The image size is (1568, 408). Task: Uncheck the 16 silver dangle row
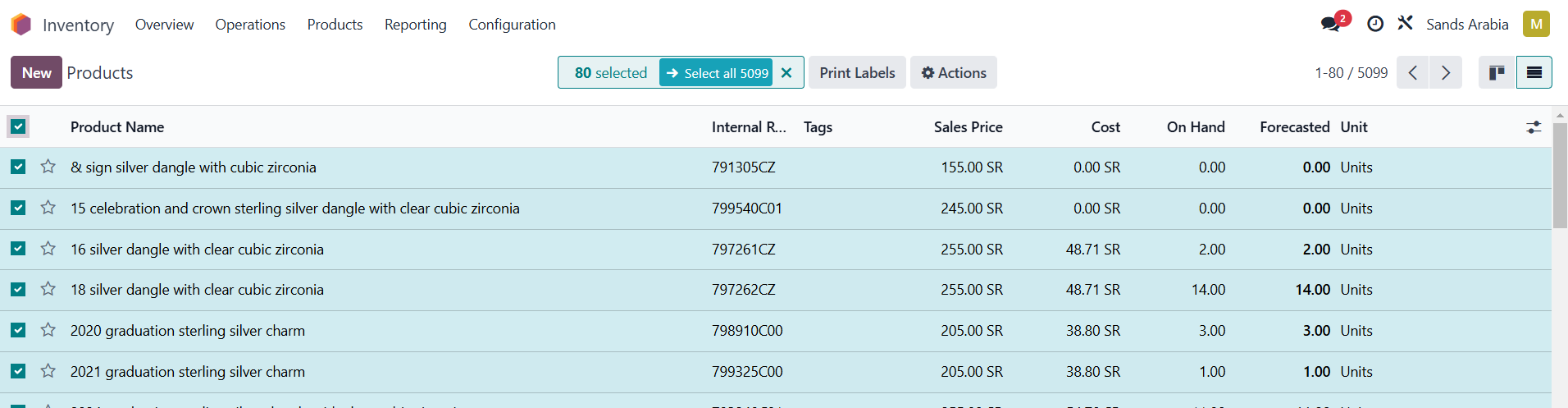coord(18,249)
